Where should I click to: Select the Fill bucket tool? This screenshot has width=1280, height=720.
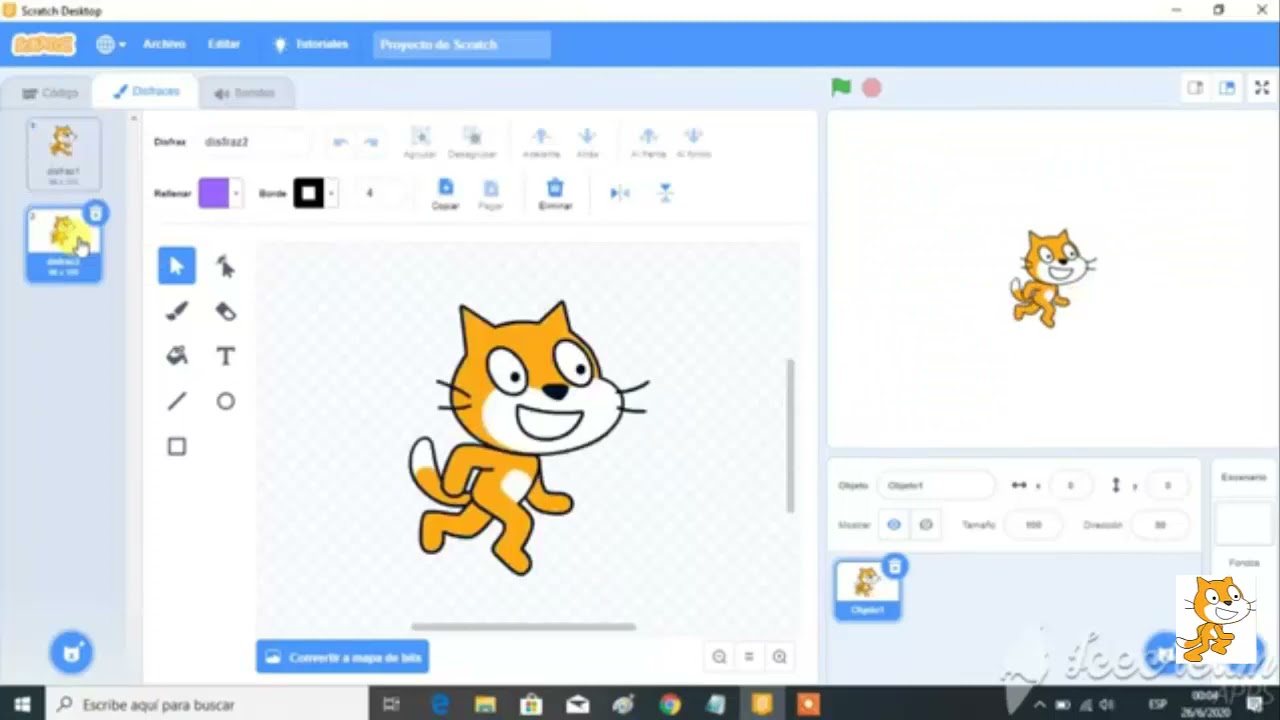click(177, 356)
